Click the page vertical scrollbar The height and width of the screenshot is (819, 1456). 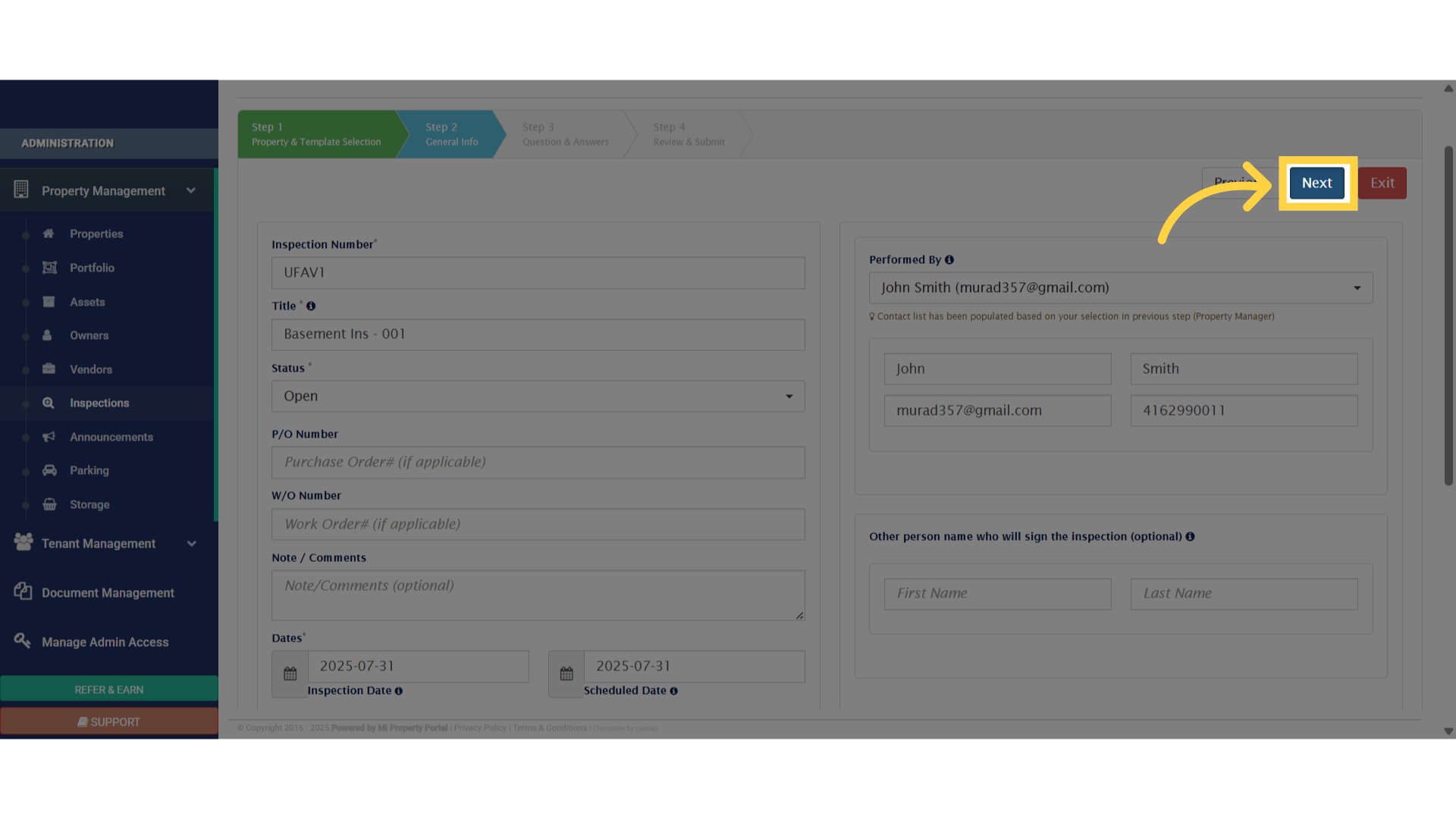coord(1448,316)
